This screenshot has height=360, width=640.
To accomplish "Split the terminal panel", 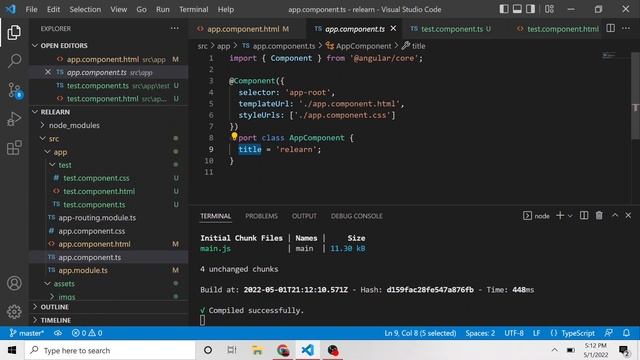I will click(x=584, y=216).
